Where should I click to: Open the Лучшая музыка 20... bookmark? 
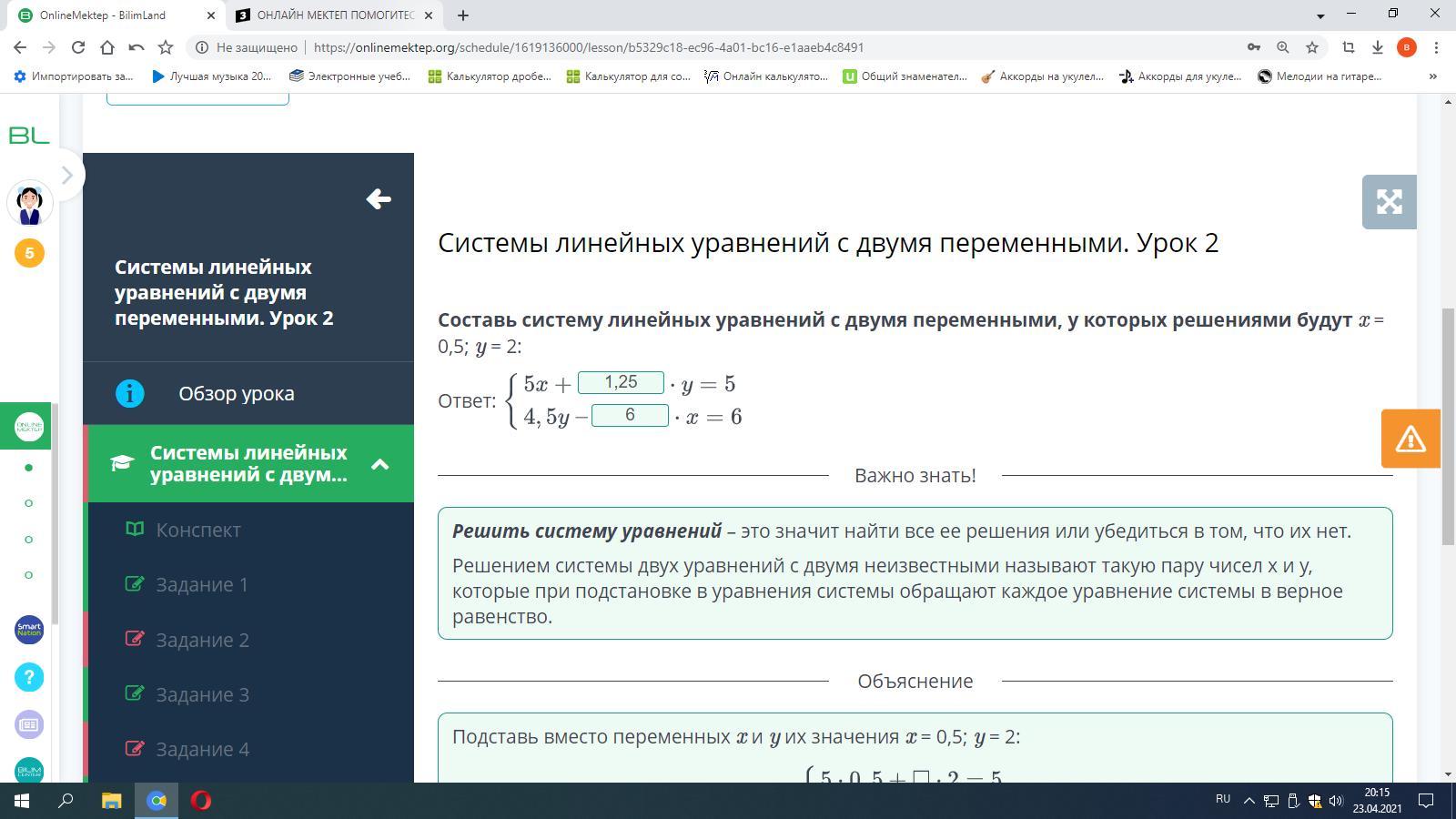tap(211, 76)
